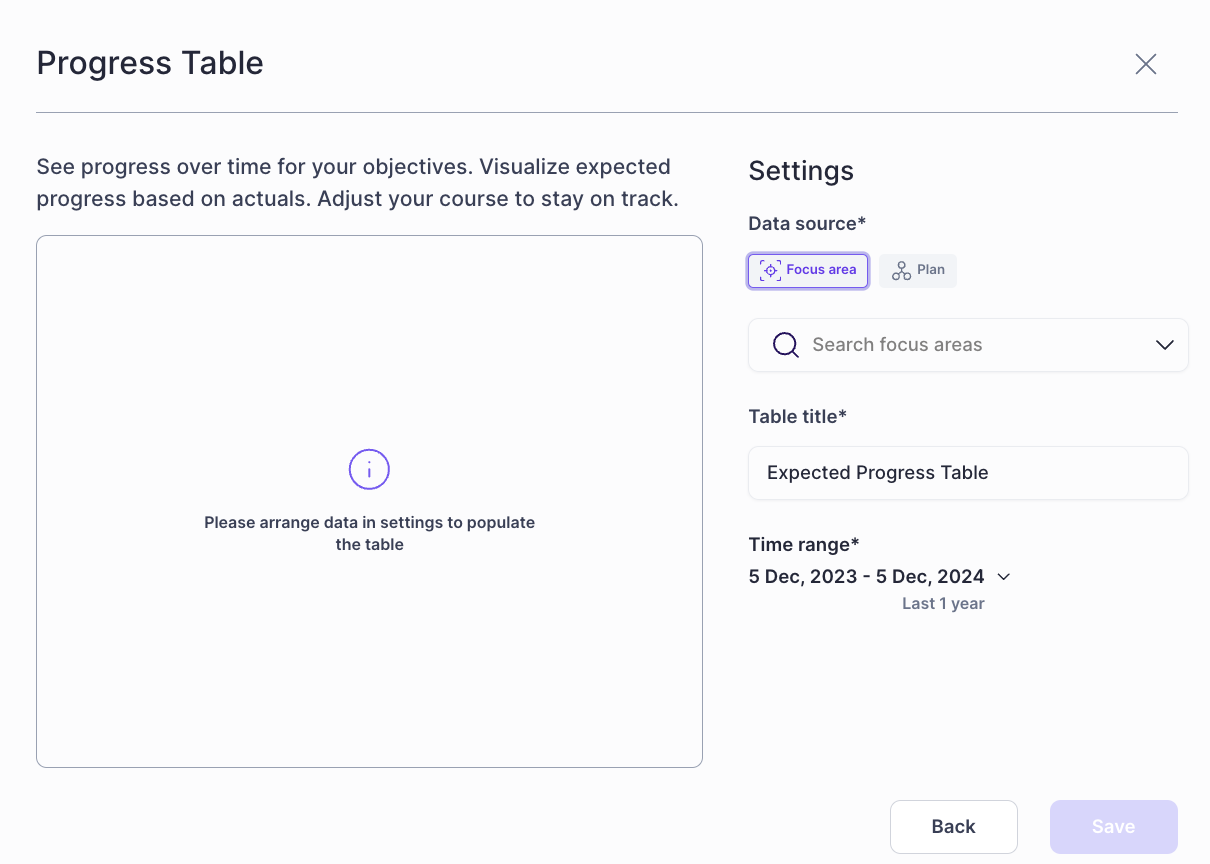The width and height of the screenshot is (1210, 864).
Task: Click the Progress Table title heading
Action: click(150, 63)
